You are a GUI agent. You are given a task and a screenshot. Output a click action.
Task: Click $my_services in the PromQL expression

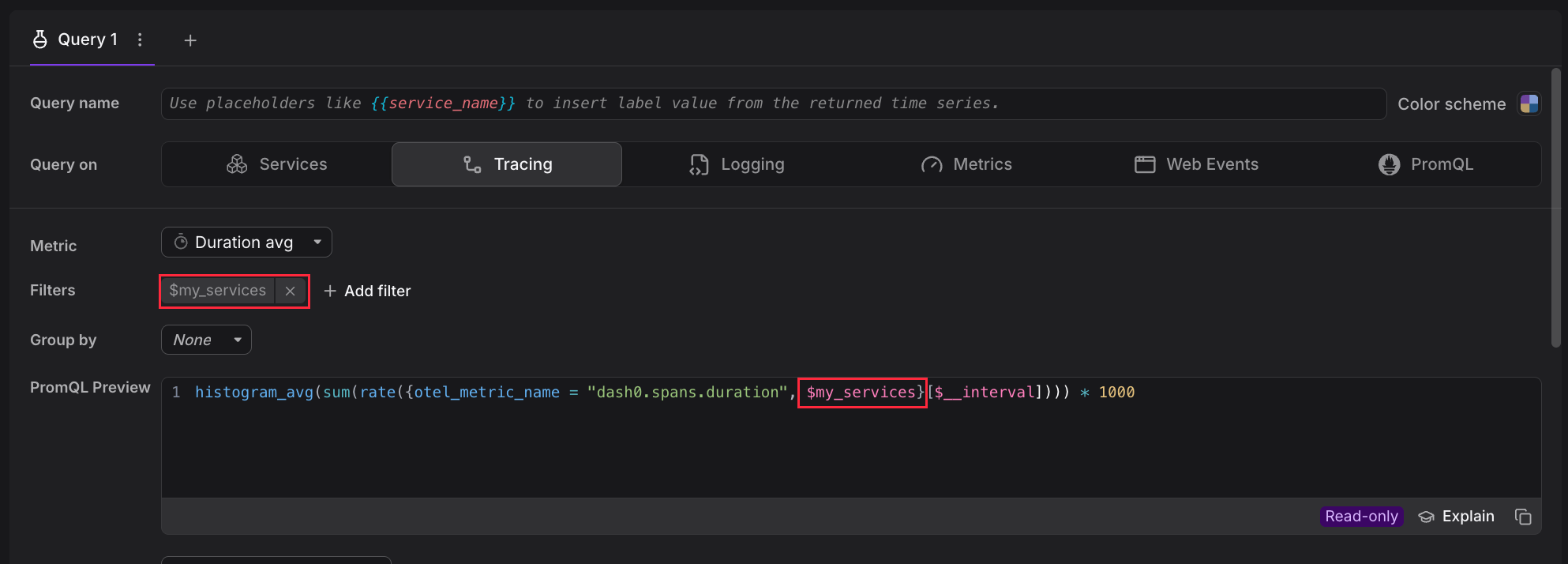861,392
